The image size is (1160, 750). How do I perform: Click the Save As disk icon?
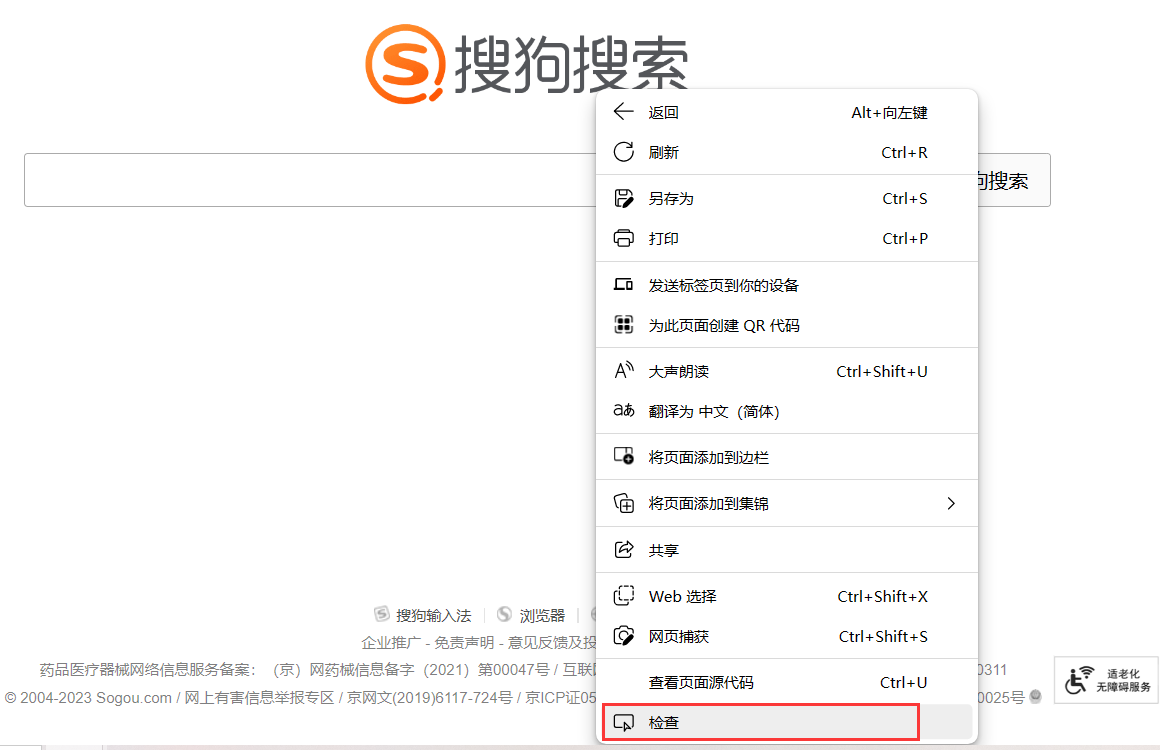point(624,198)
